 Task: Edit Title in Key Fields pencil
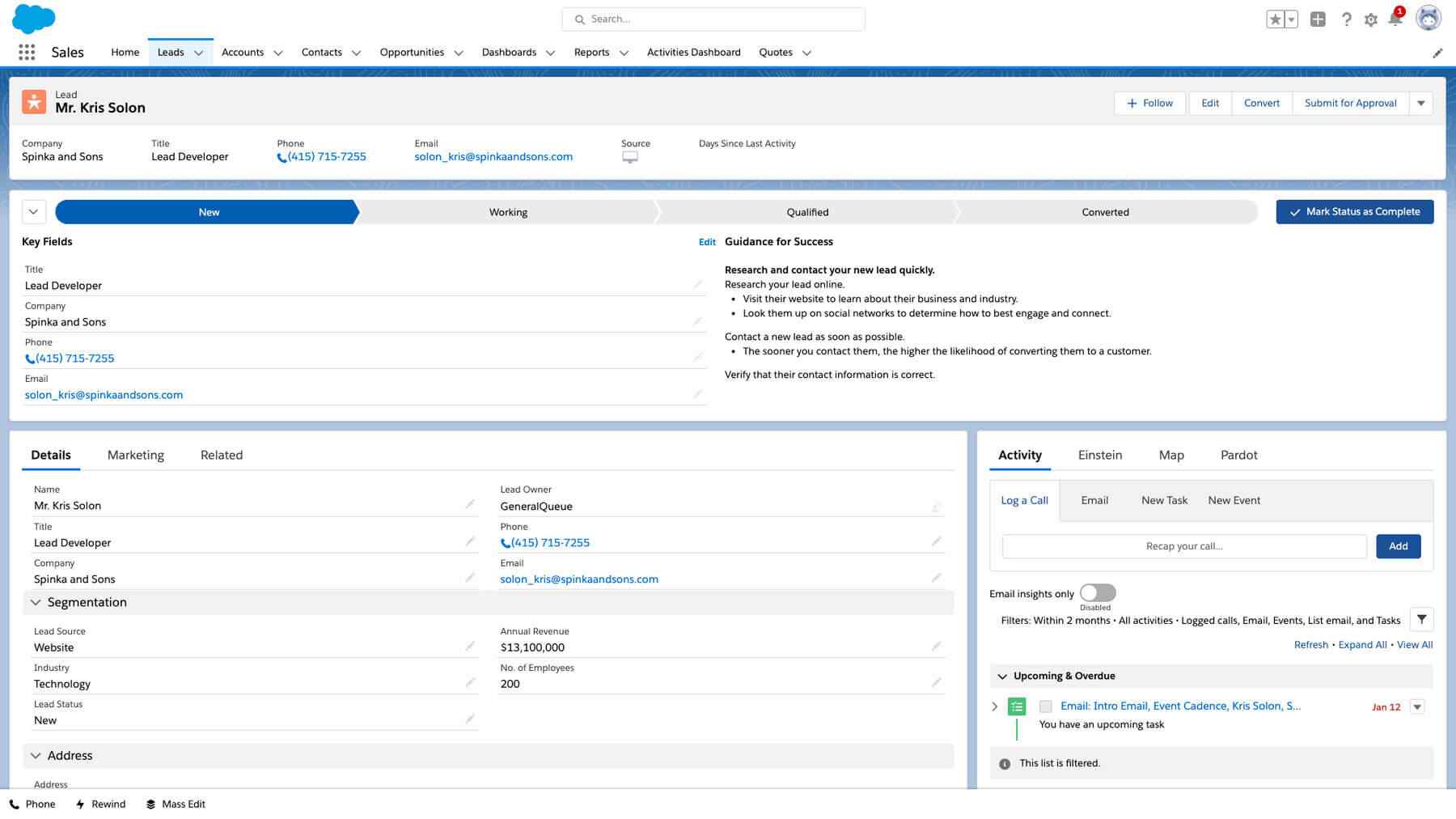click(x=697, y=284)
